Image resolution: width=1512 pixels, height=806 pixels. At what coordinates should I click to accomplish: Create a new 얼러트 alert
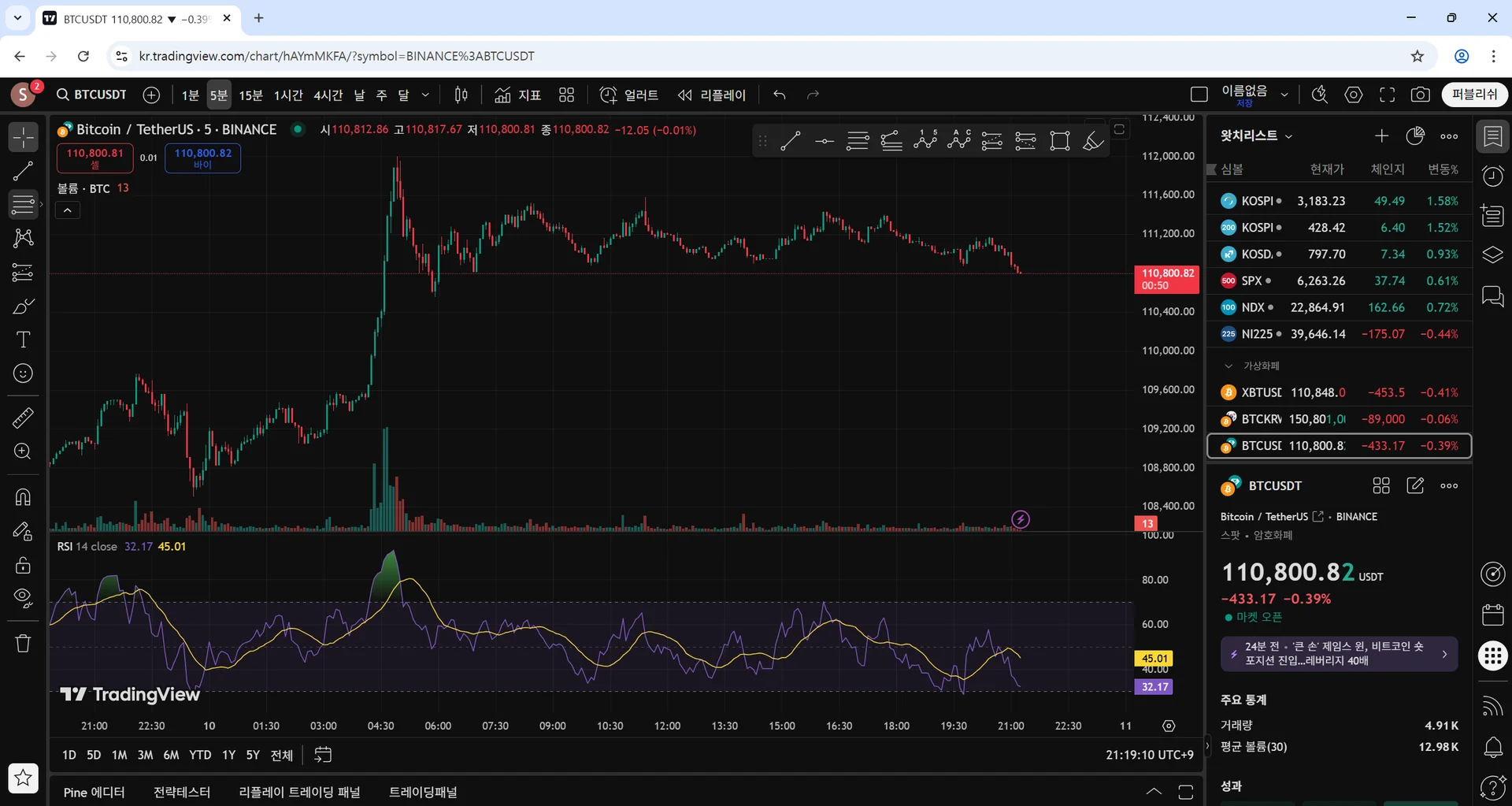pyautogui.click(x=629, y=95)
